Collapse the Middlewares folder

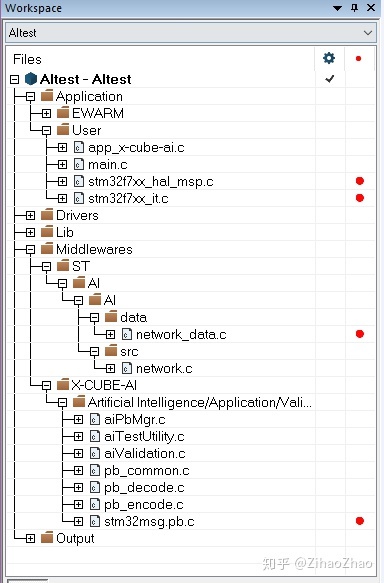[x=30, y=249]
